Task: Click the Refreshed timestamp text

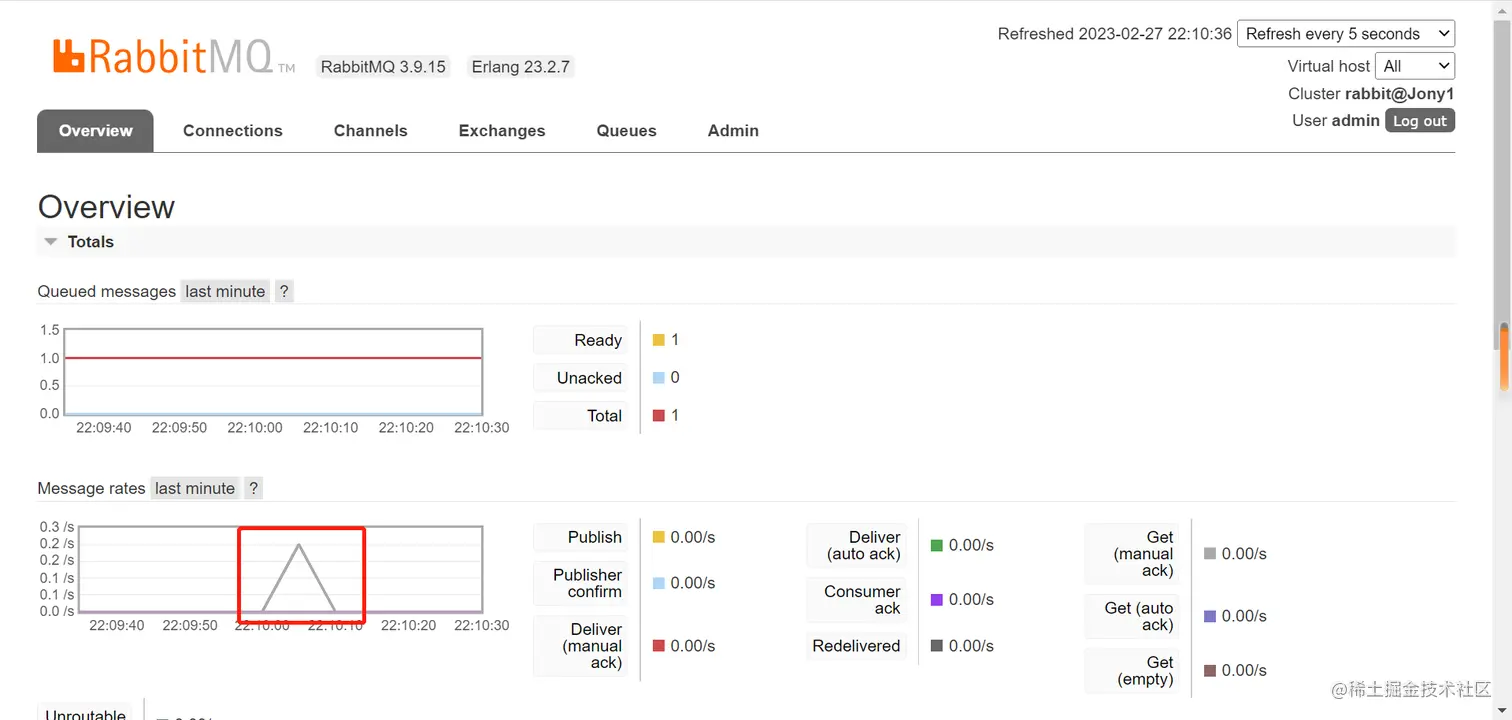Action: [1115, 34]
